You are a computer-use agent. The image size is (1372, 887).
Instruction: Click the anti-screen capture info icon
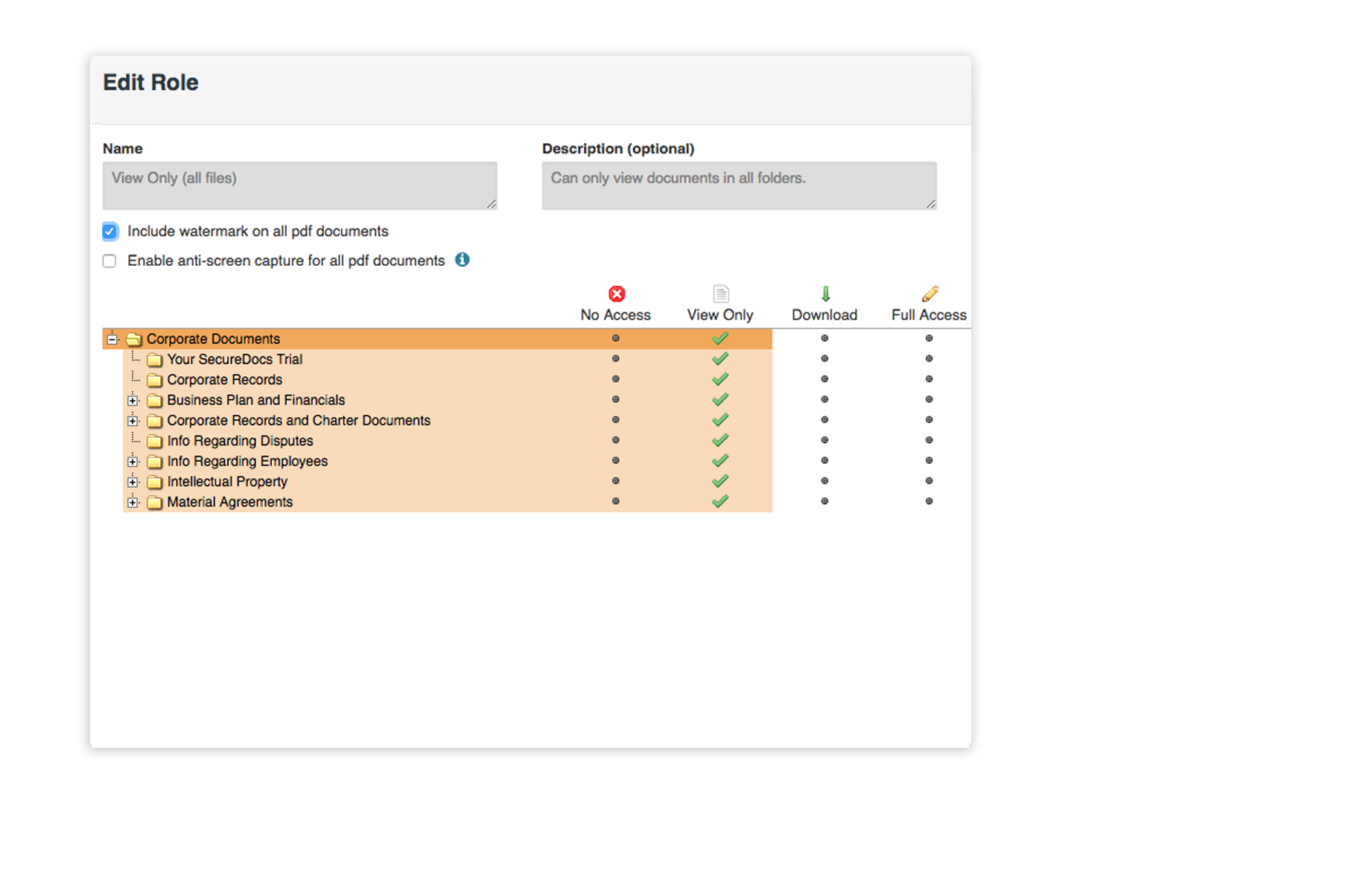[x=463, y=260]
